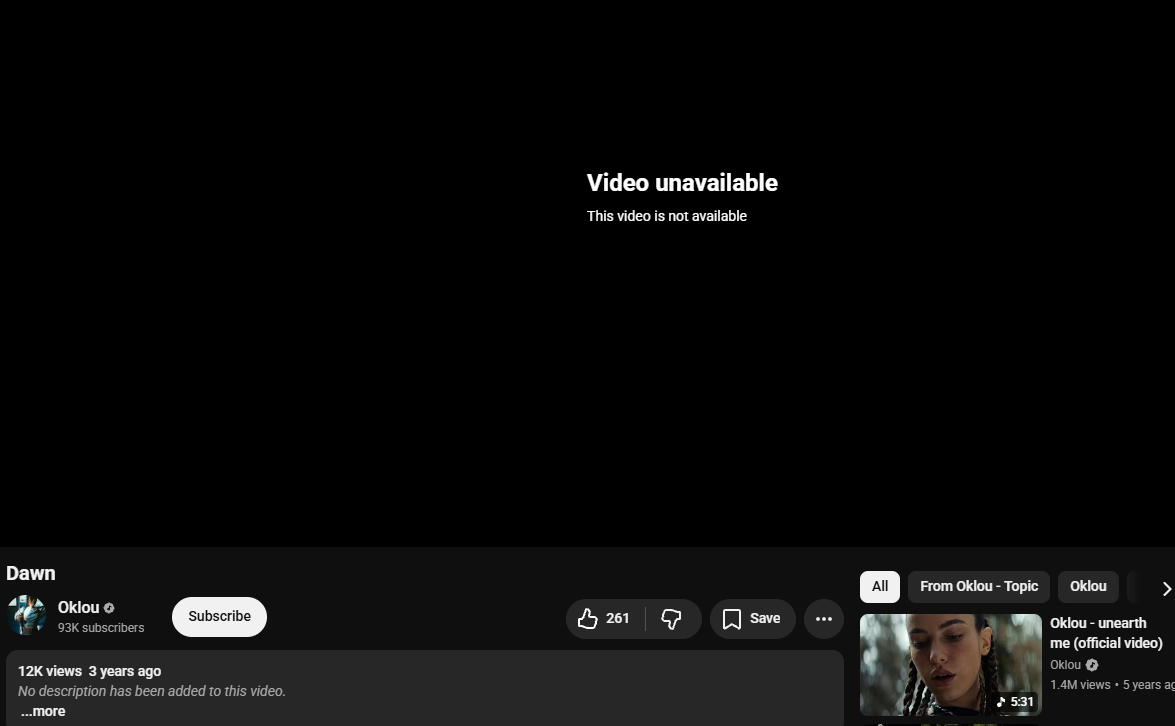The image size is (1175, 726).
Task: Expand description with ...more
Action: [43, 711]
